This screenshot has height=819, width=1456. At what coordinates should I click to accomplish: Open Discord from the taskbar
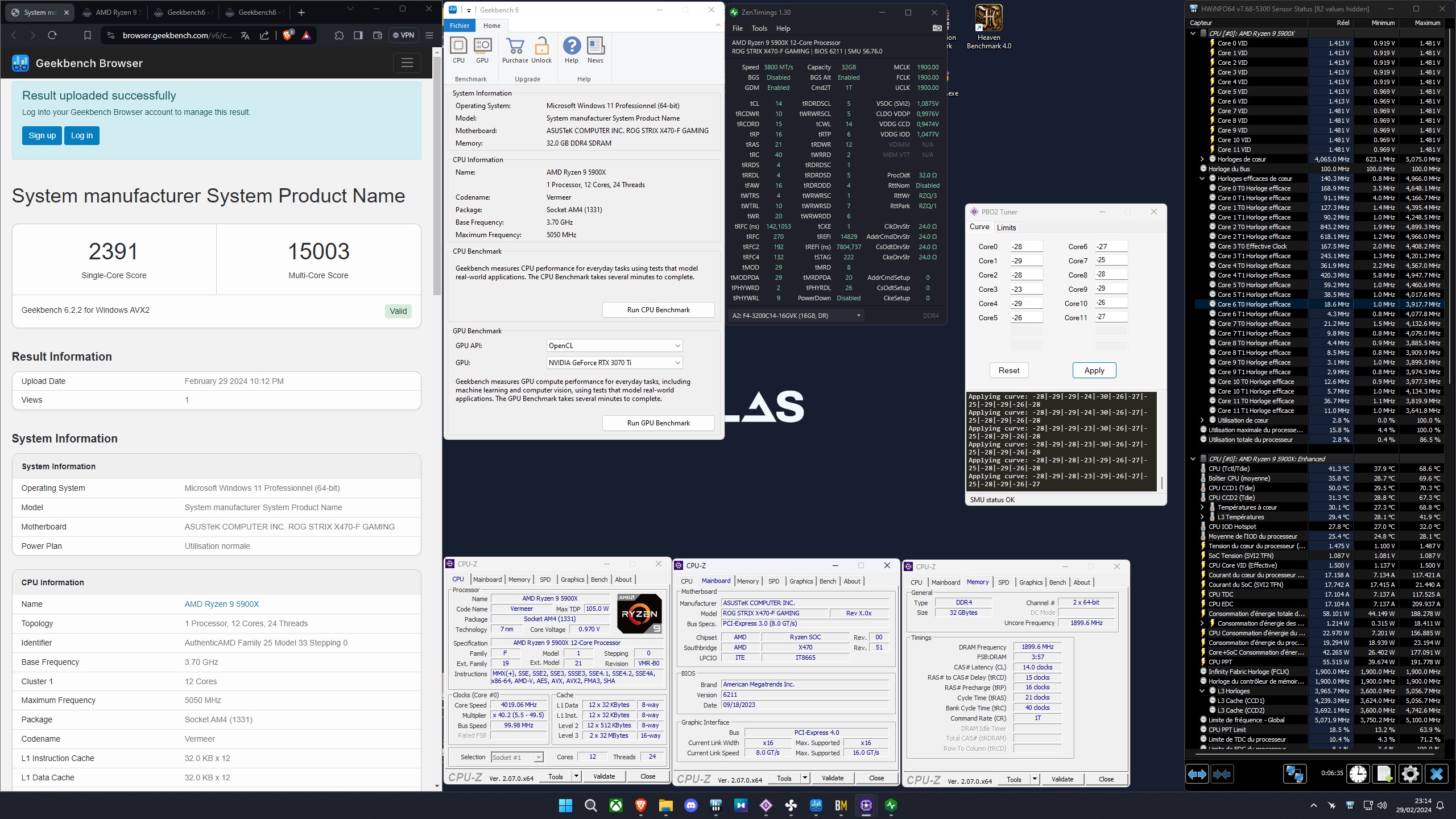click(691, 805)
